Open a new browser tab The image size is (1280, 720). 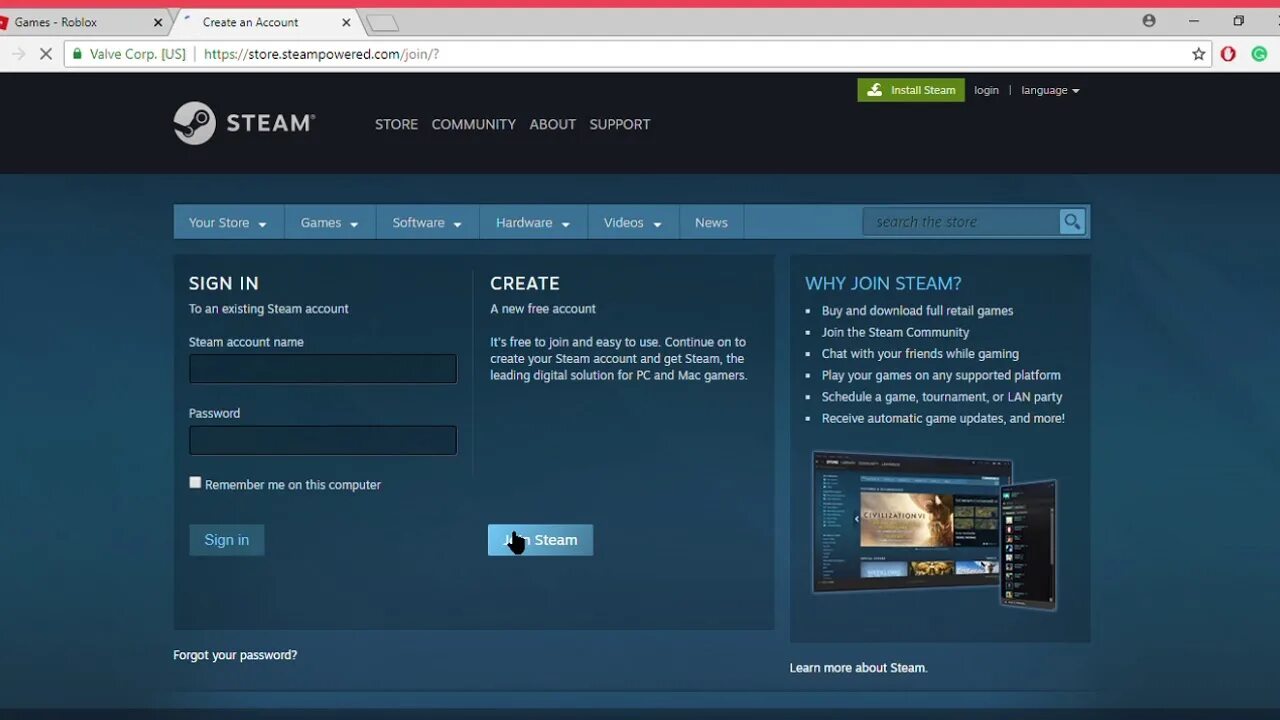[382, 23]
